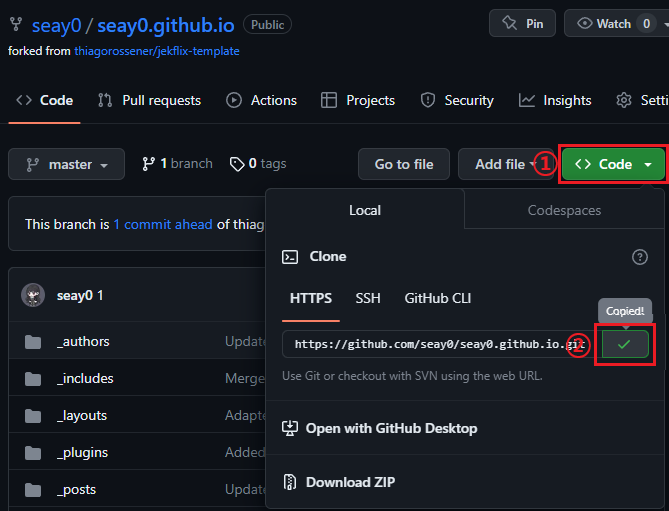Click the Watch count badge 0
Image resolution: width=669 pixels, height=511 pixels.
pos(646,23)
